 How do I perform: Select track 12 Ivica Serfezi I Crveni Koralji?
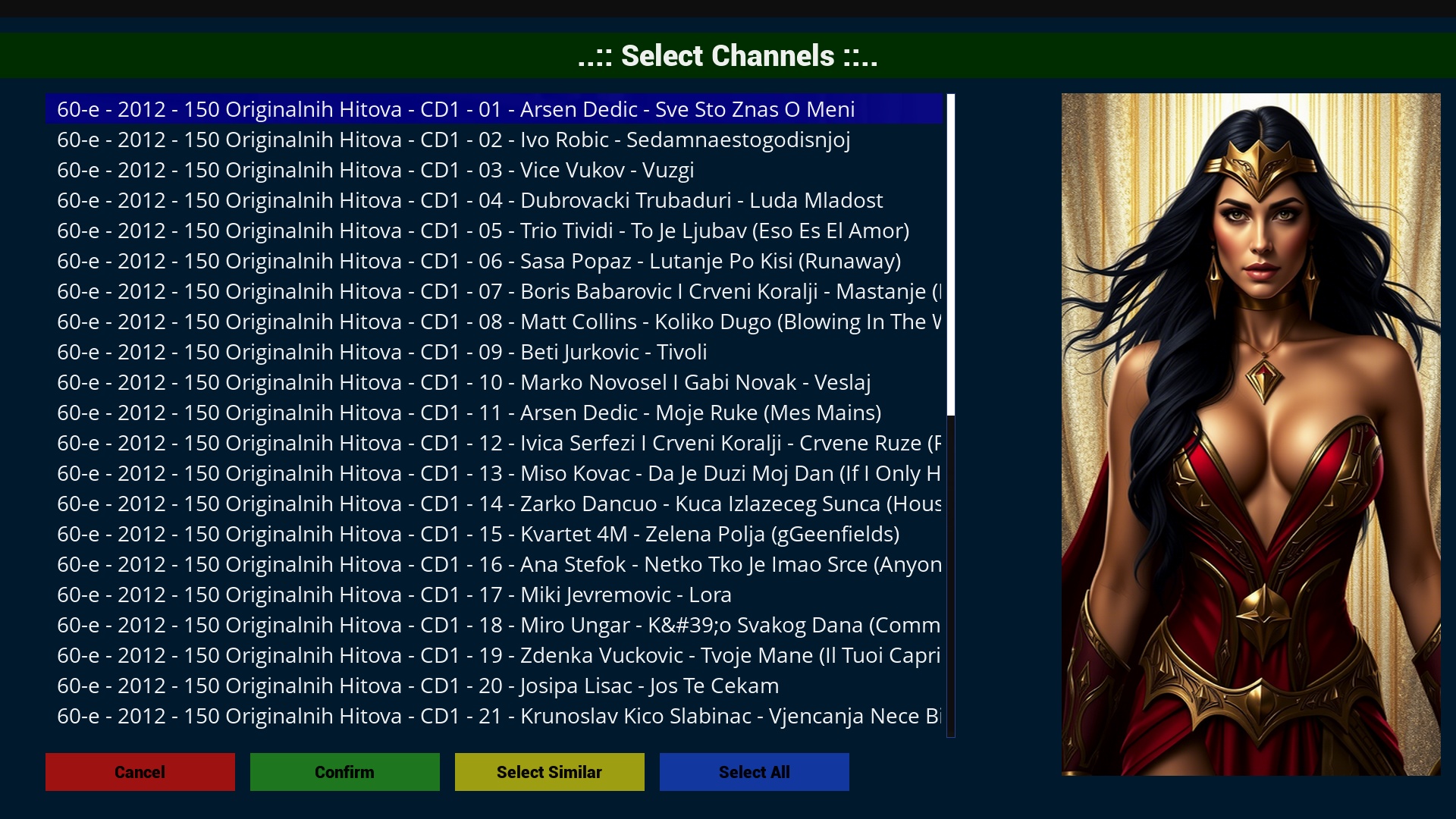point(494,443)
